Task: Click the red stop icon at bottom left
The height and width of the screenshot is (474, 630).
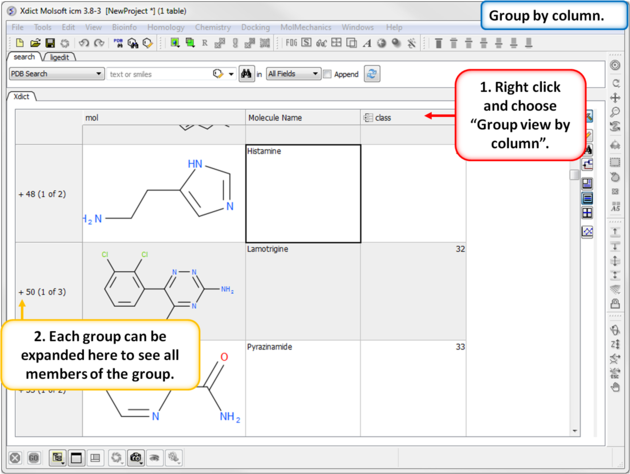Action: click(15, 457)
